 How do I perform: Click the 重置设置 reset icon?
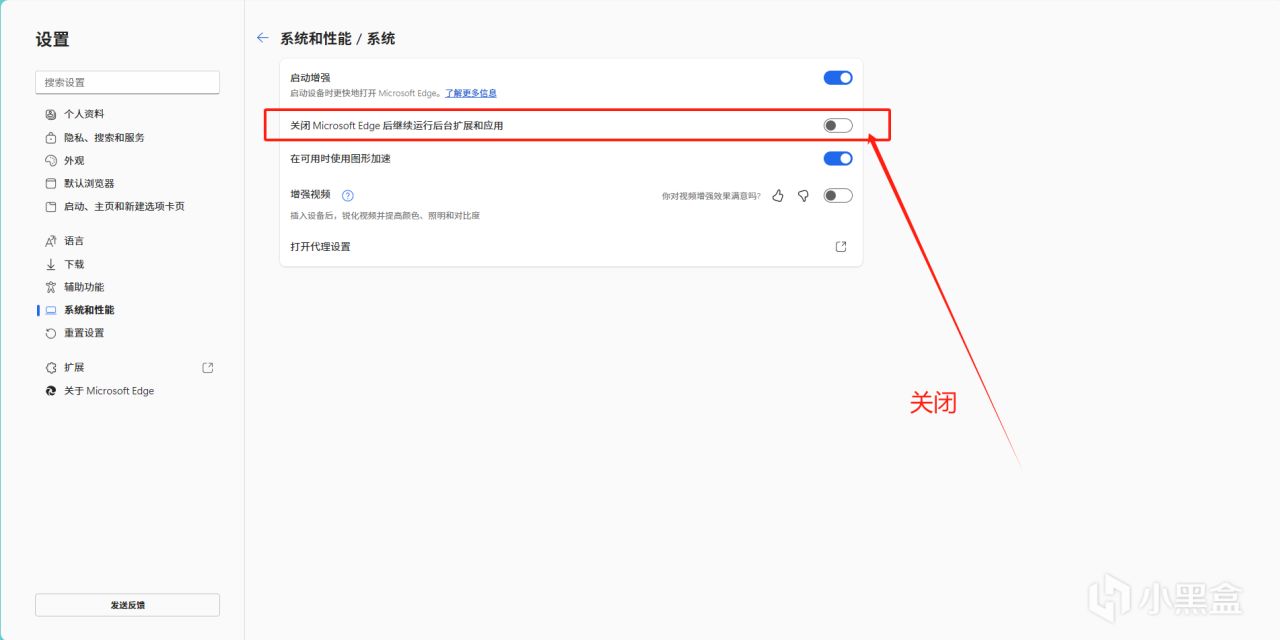51,333
